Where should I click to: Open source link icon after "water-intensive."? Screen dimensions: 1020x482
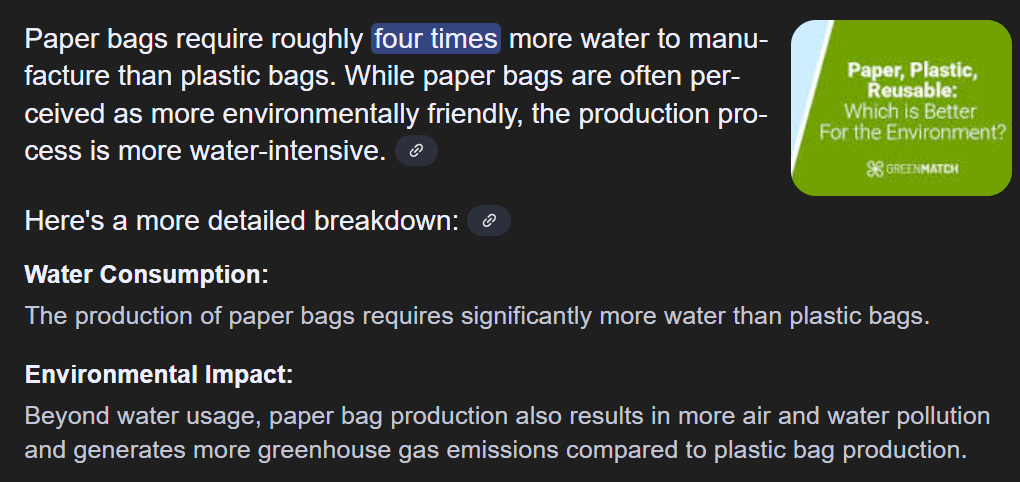(x=416, y=151)
